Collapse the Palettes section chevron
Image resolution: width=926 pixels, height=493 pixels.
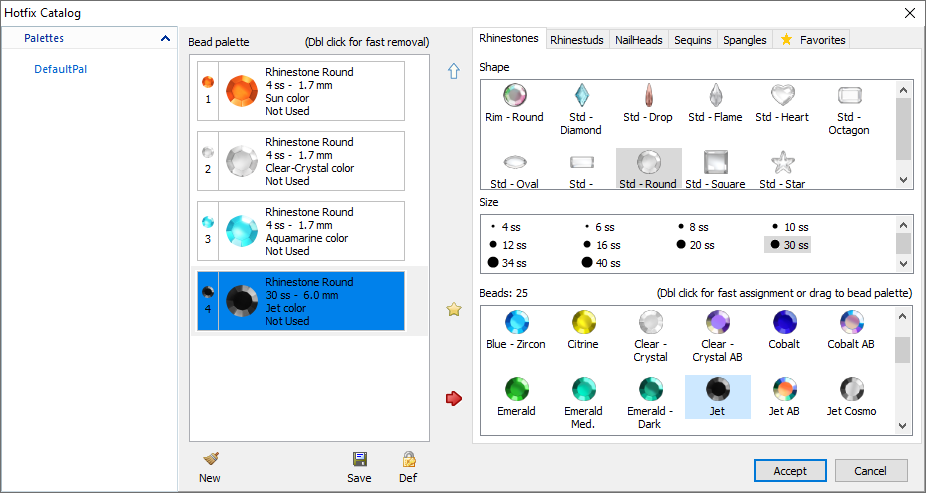tap(165, 38)
